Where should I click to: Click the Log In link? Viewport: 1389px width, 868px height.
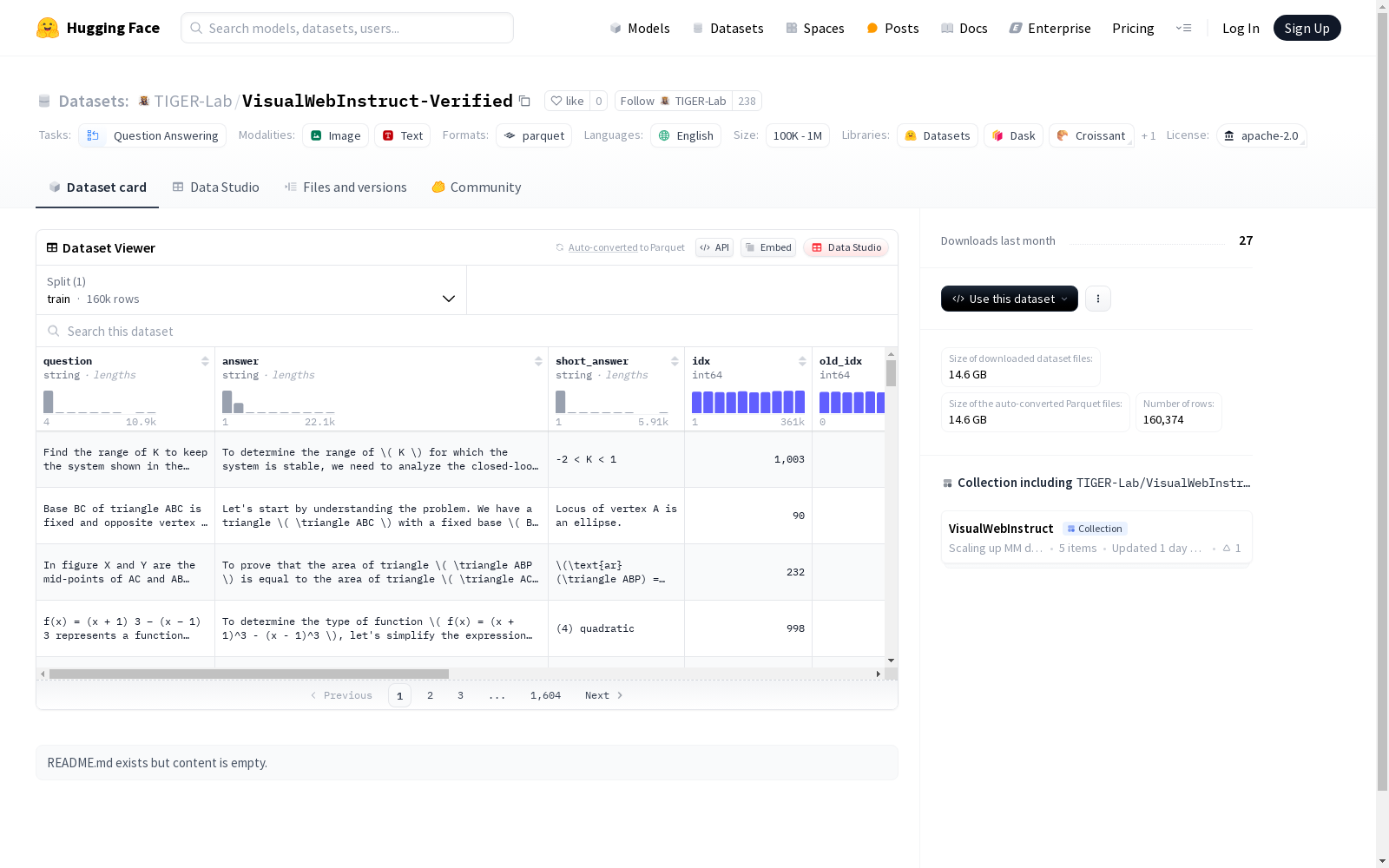[x=1241, y=28]
